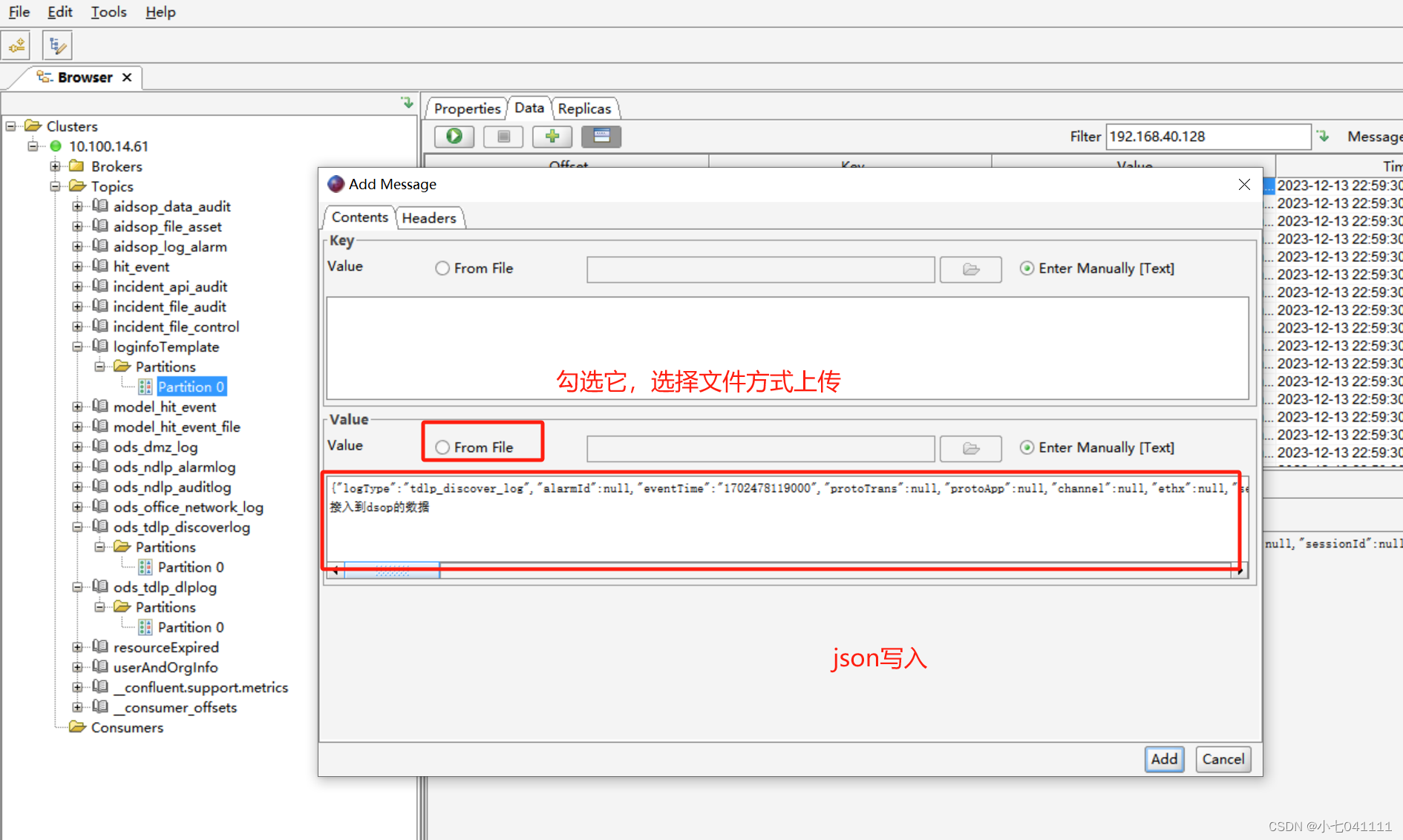Collapse the Topics node
This screenshot has width=1403, height=840.
(x=56, y=186)
